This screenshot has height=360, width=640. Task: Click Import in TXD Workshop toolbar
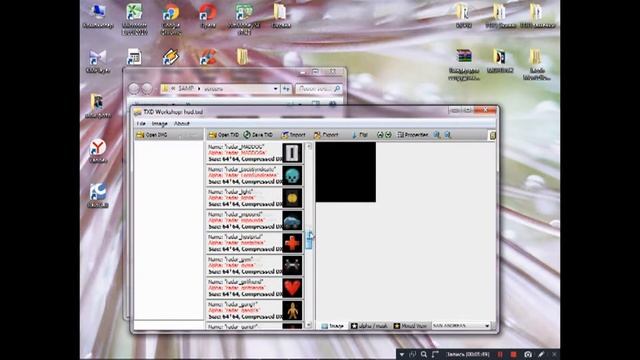[293, 135]
